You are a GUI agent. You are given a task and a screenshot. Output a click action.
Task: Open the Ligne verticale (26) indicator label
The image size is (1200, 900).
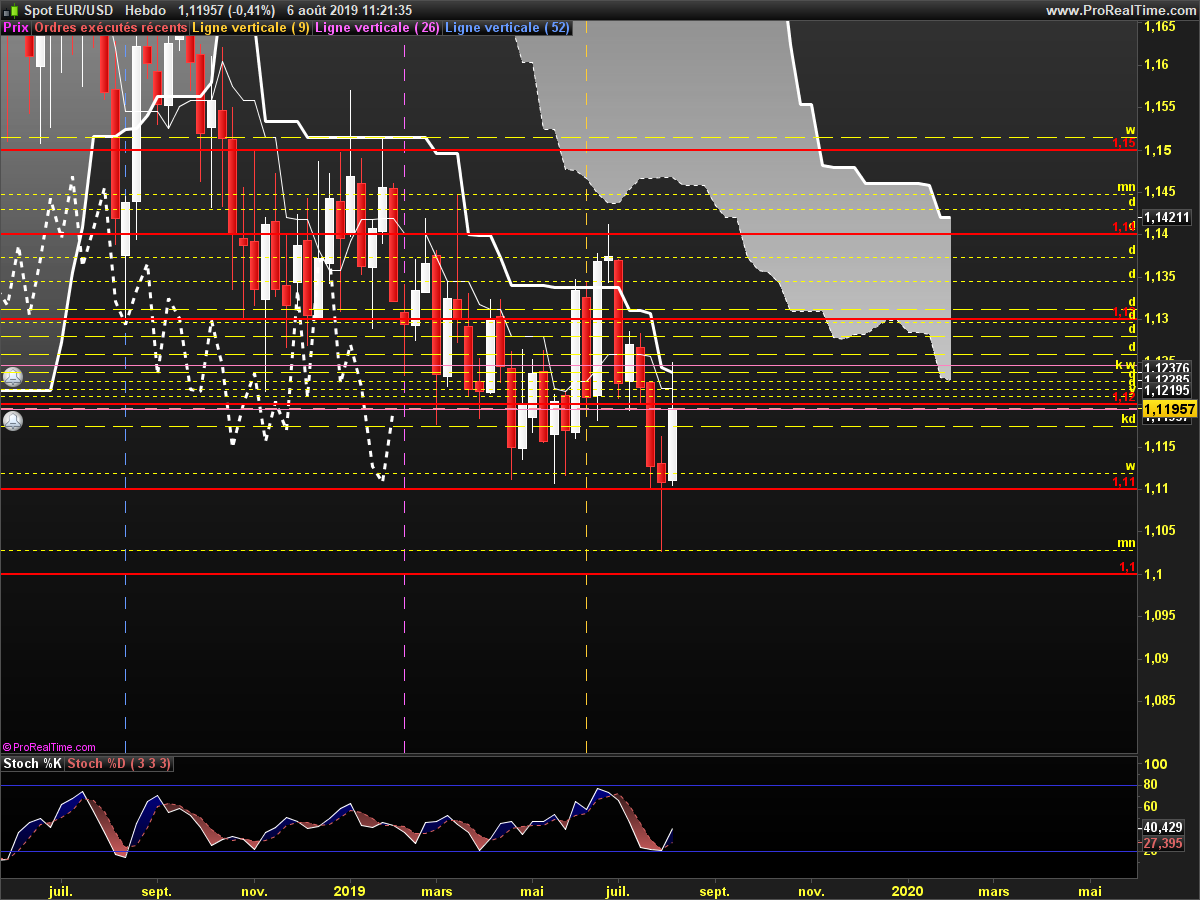(x=377, y=28)
